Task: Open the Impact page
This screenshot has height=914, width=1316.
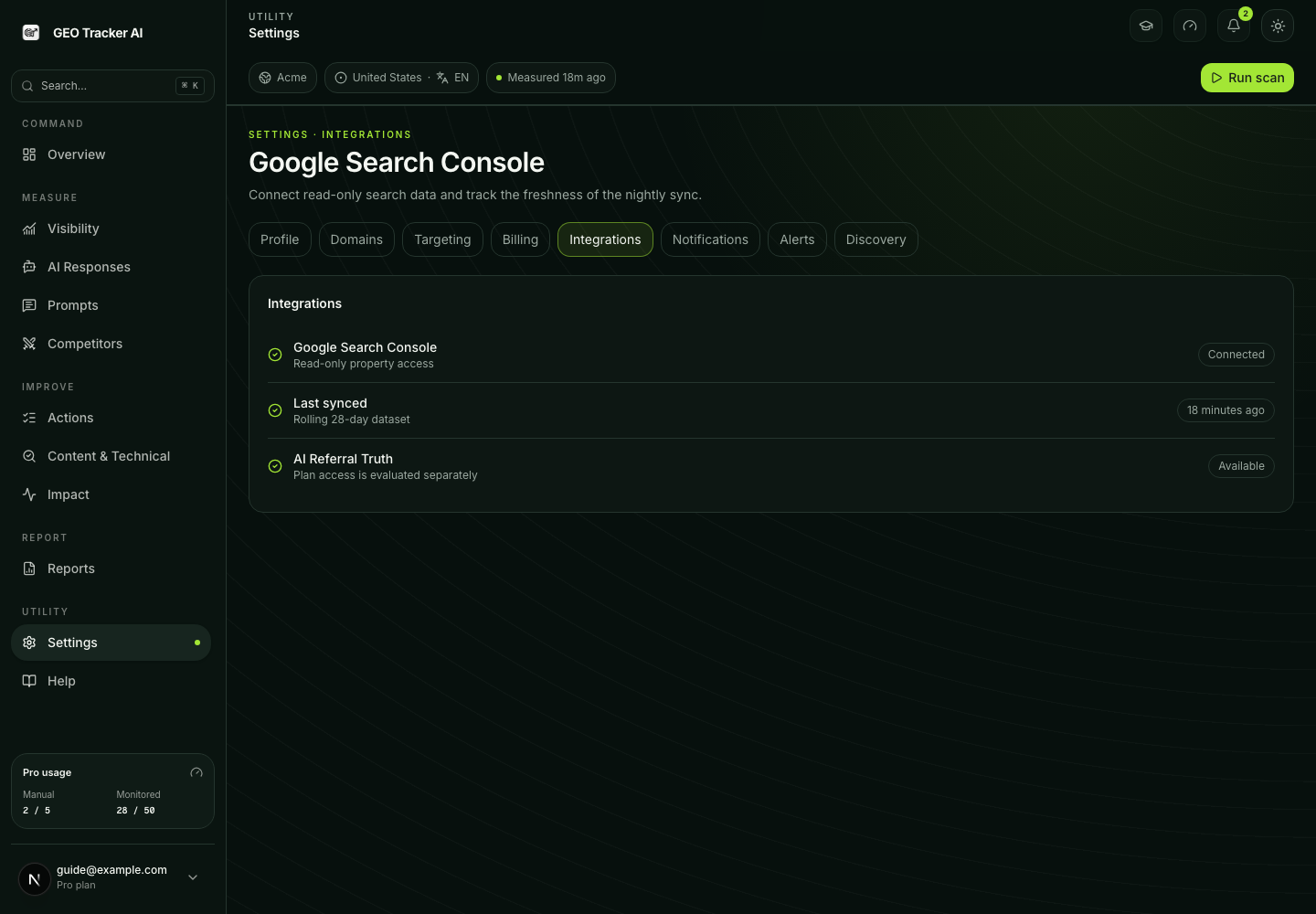Action: (111, 494)
